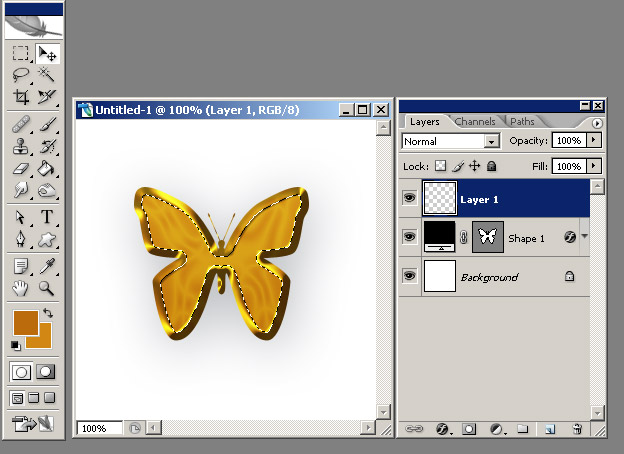The height and width of the screenshot is (454, 624).
Task: Open the background color picker
Action: click(45, 341)
